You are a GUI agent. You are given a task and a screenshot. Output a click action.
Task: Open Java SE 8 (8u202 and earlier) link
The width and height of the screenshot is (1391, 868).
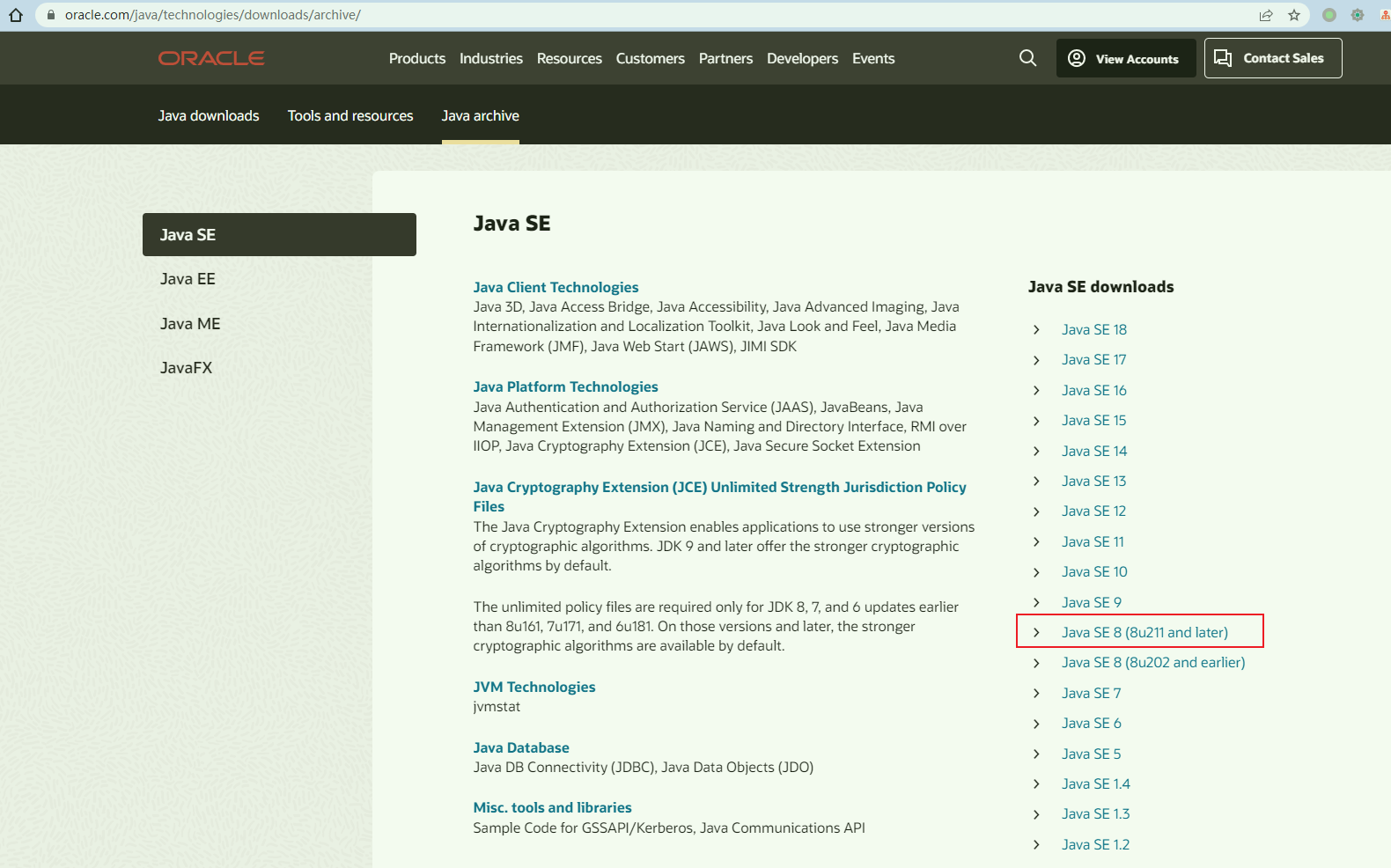click(x=1153, y=662)
